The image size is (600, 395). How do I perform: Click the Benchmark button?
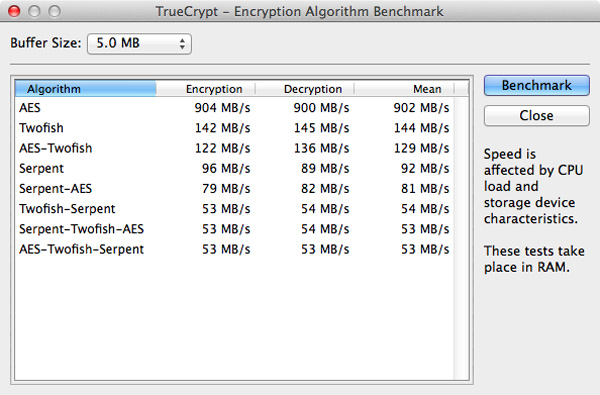click(x=536, y=85)
